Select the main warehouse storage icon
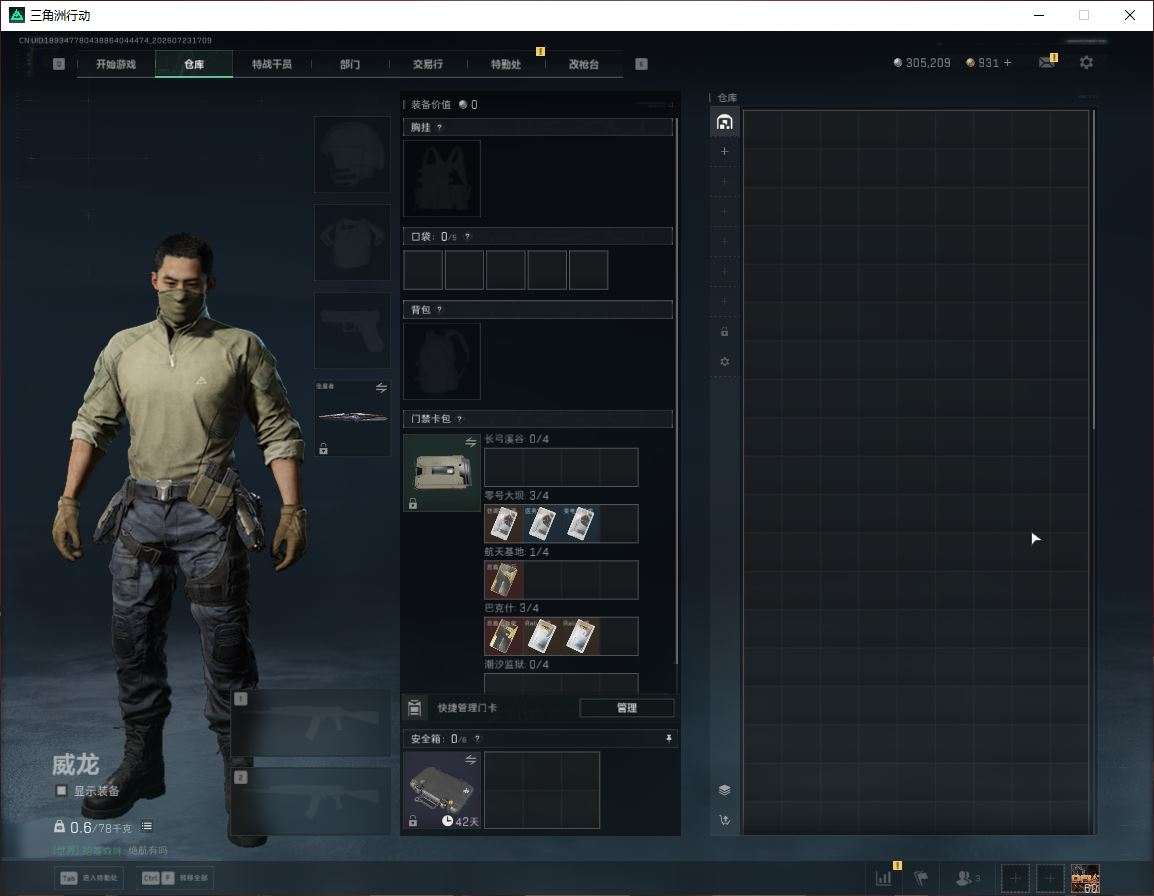The width and height of the screenshot is (1154, 896). [724, 122]
